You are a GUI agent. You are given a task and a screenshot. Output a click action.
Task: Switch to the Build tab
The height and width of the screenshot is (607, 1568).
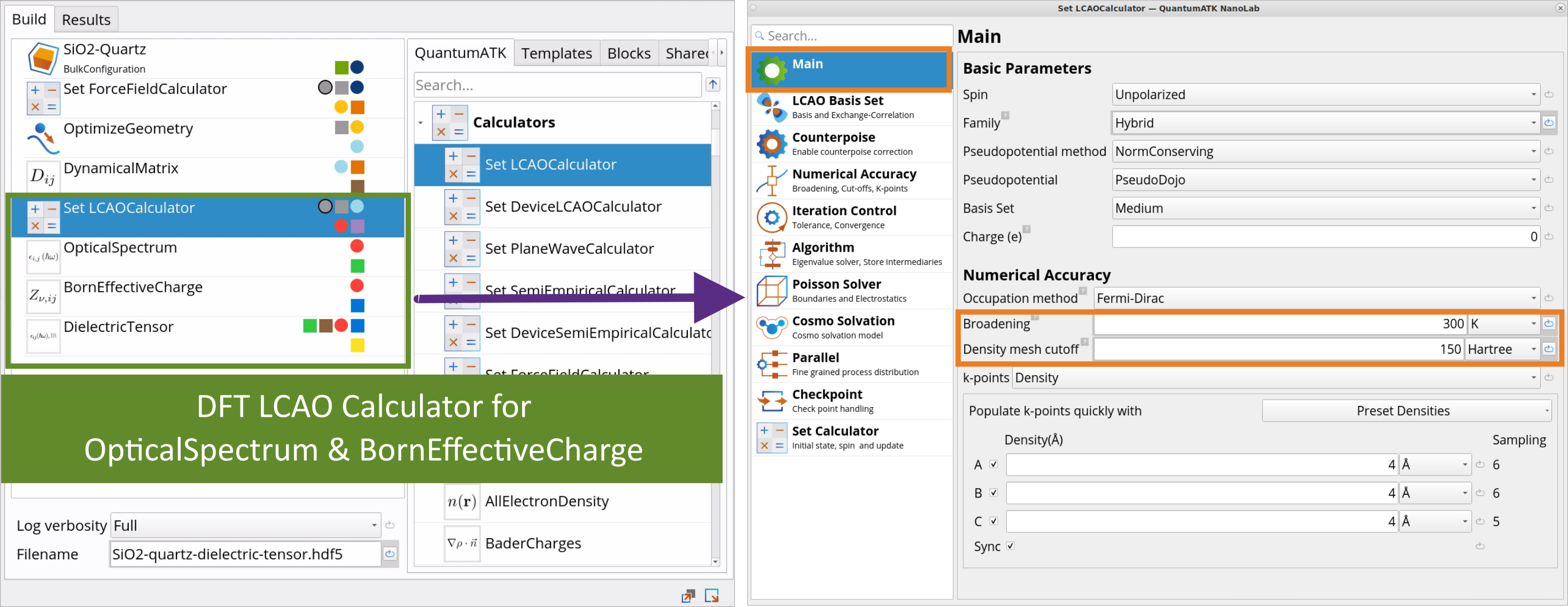coord(29,19)
